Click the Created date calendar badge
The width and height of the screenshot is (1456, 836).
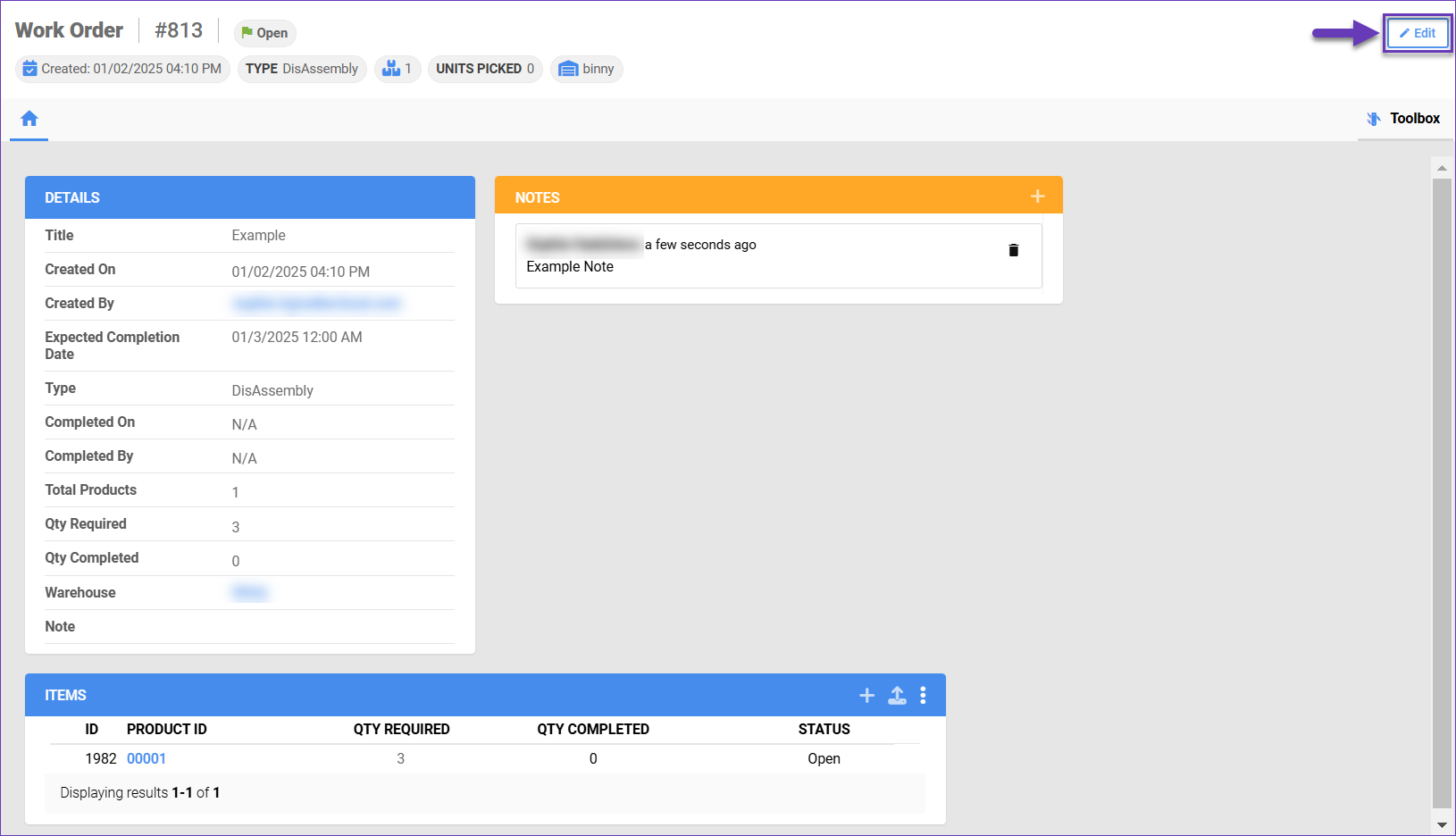[x=122, y=69]
